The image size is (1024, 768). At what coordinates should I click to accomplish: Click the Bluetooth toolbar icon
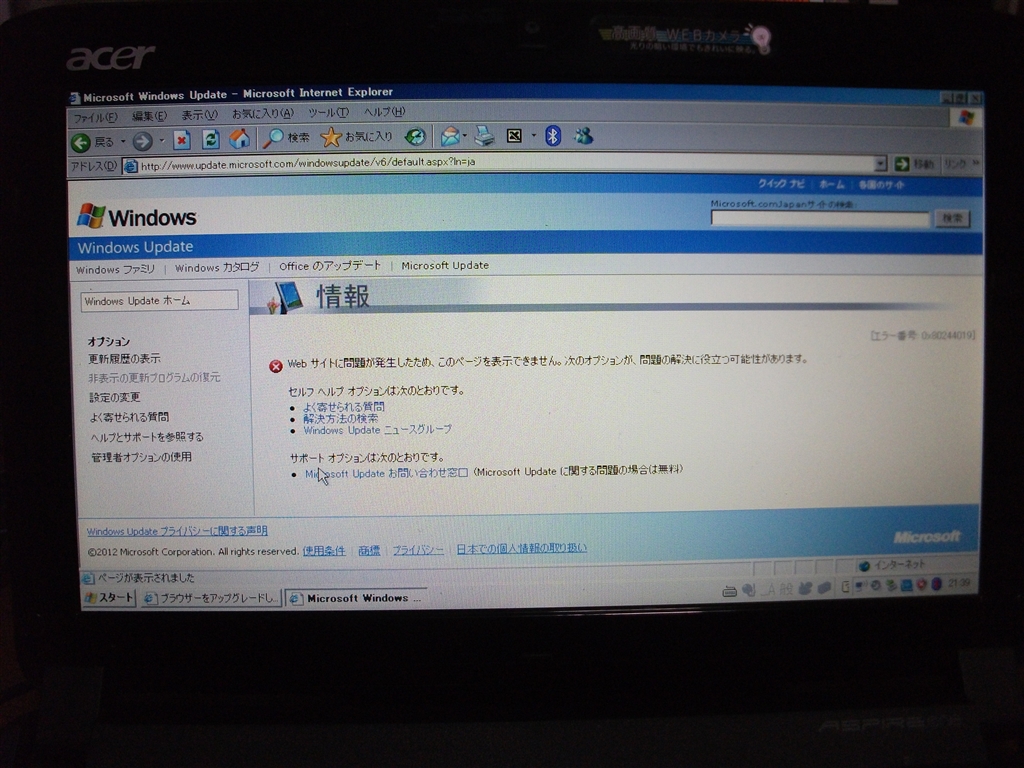[x=553, y=136]
